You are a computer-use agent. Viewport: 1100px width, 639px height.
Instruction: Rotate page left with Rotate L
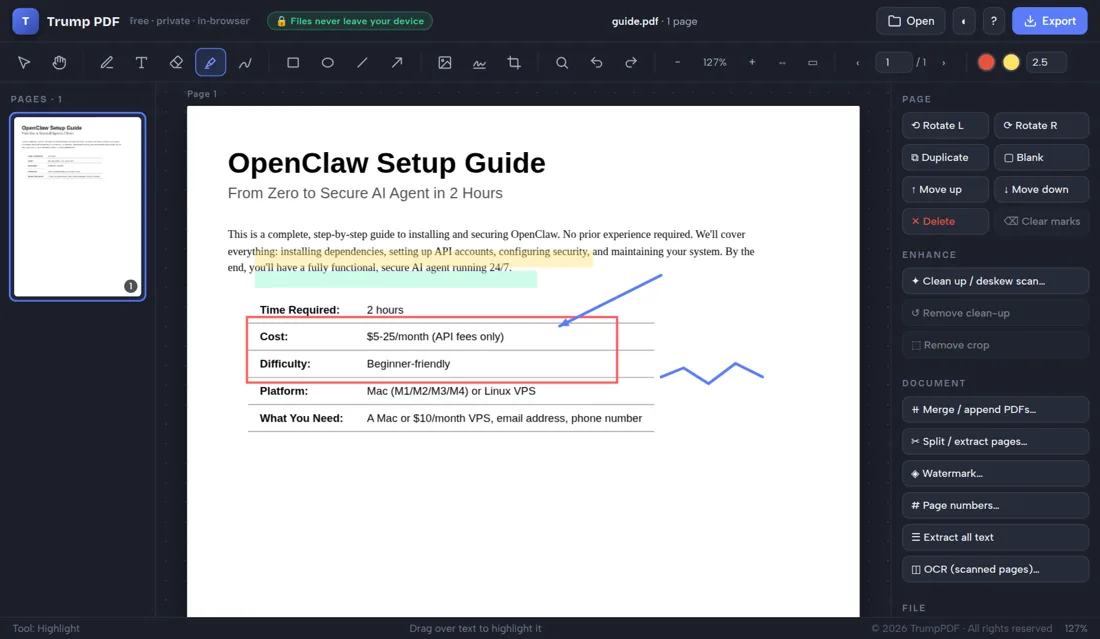tap(945, 126)
